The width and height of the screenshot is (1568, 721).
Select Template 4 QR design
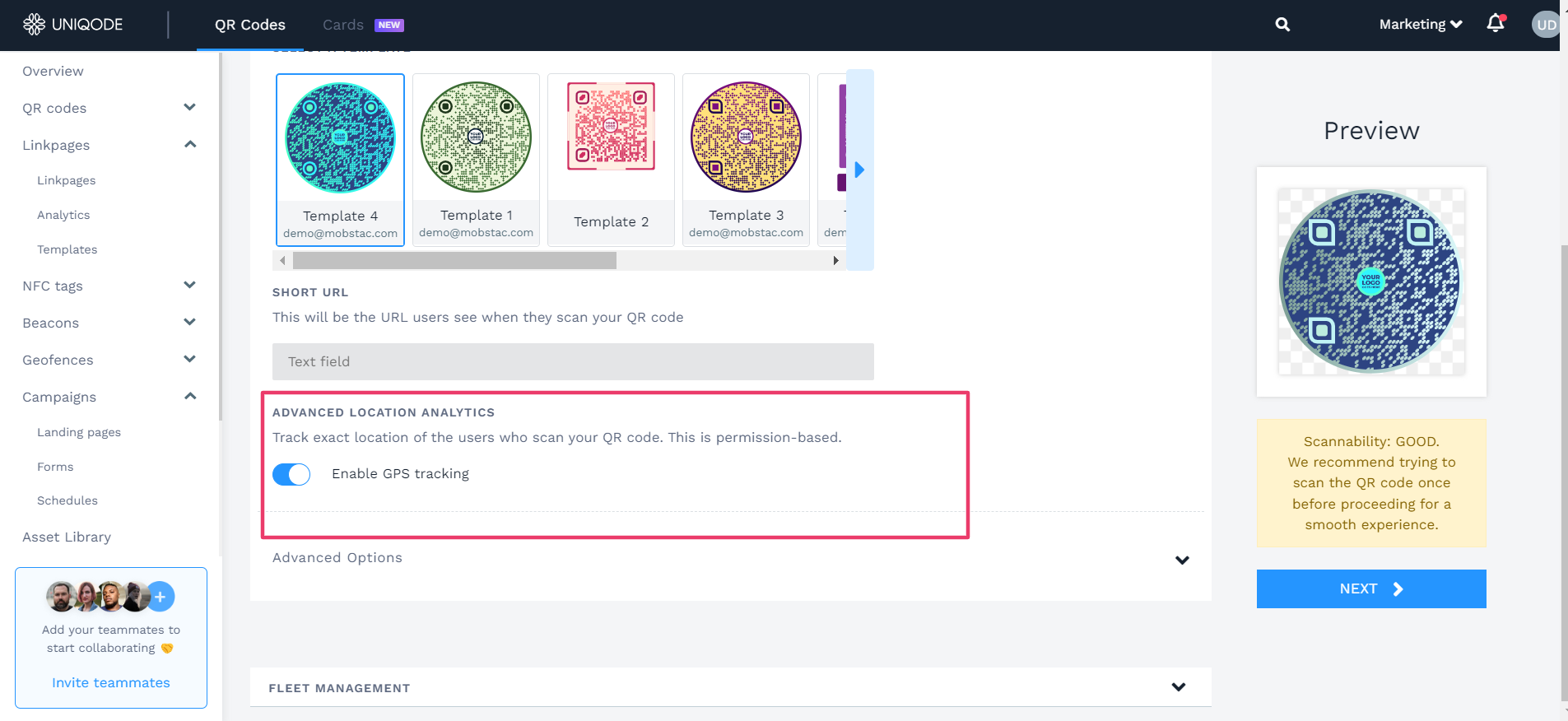[x=340, y=160]
